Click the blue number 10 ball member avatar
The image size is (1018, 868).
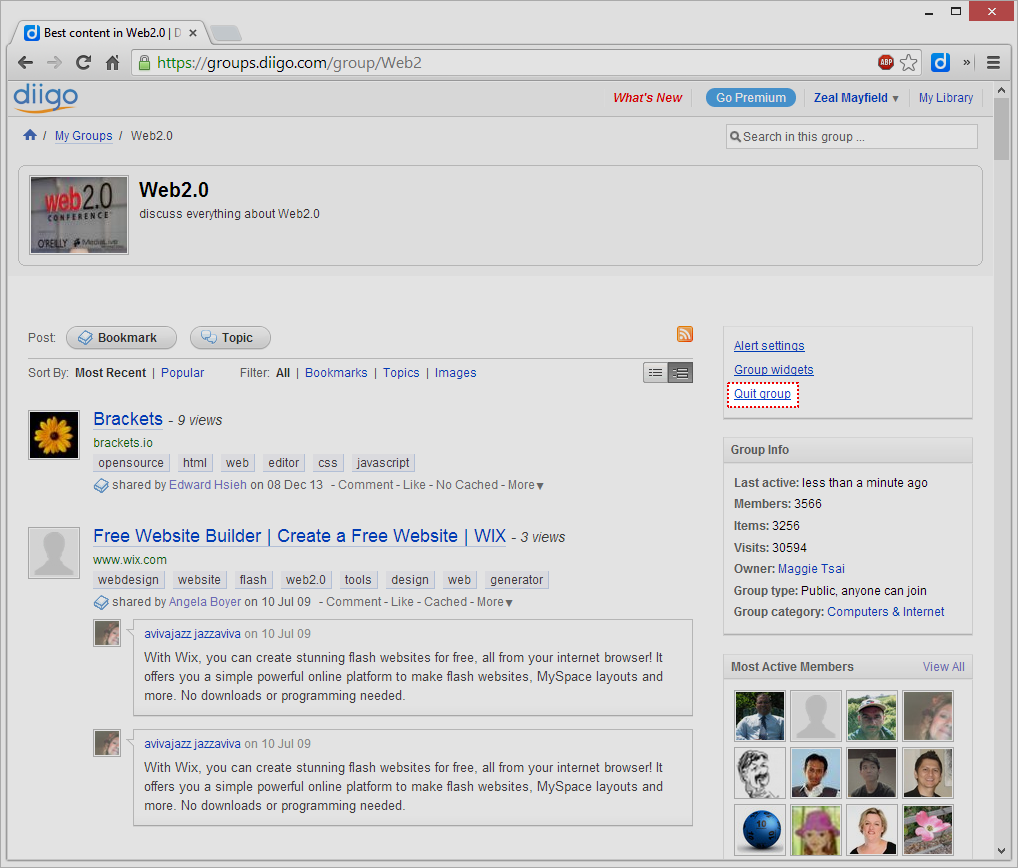(760, 830)
